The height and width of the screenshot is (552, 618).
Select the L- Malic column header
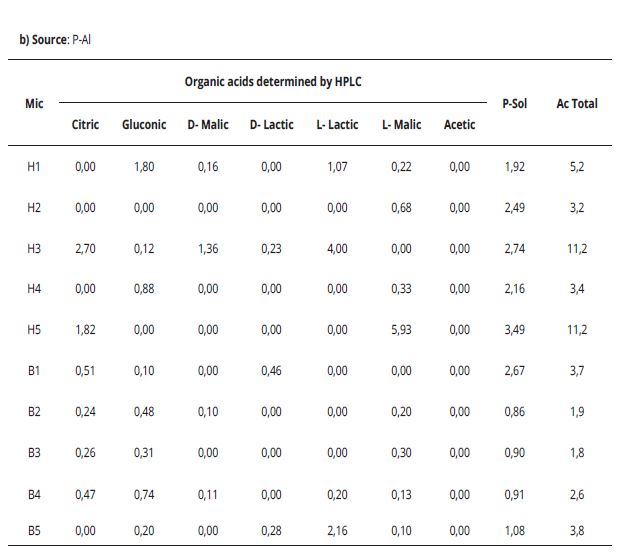401,125
